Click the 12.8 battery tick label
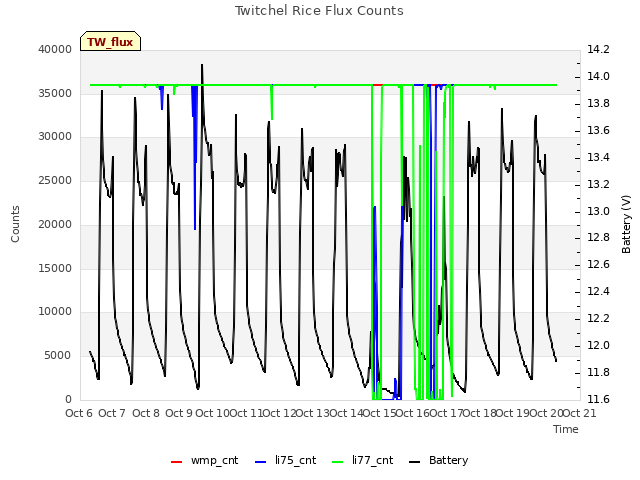 coord(598,238)
